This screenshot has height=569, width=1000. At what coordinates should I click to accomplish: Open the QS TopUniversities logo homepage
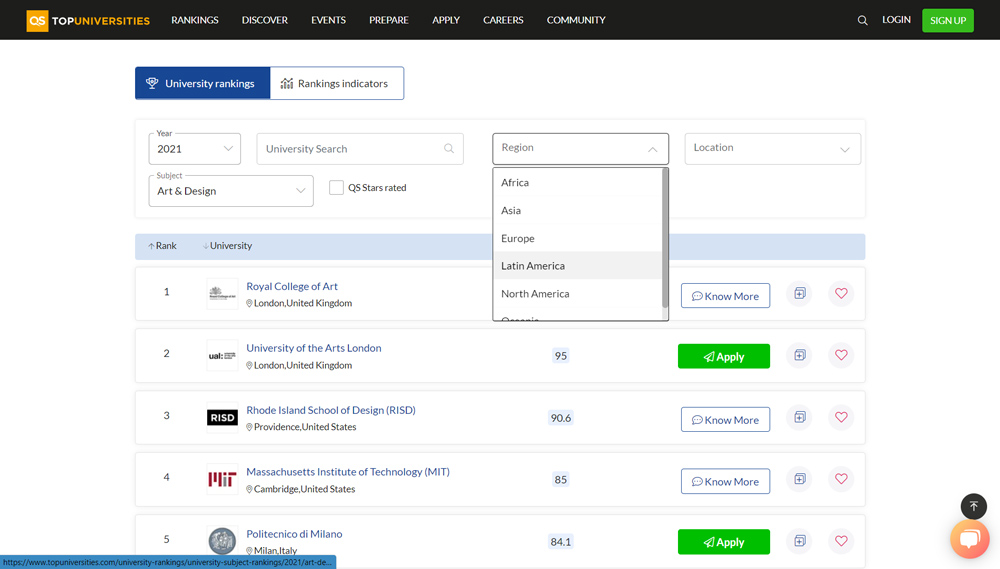pos(88,20)
